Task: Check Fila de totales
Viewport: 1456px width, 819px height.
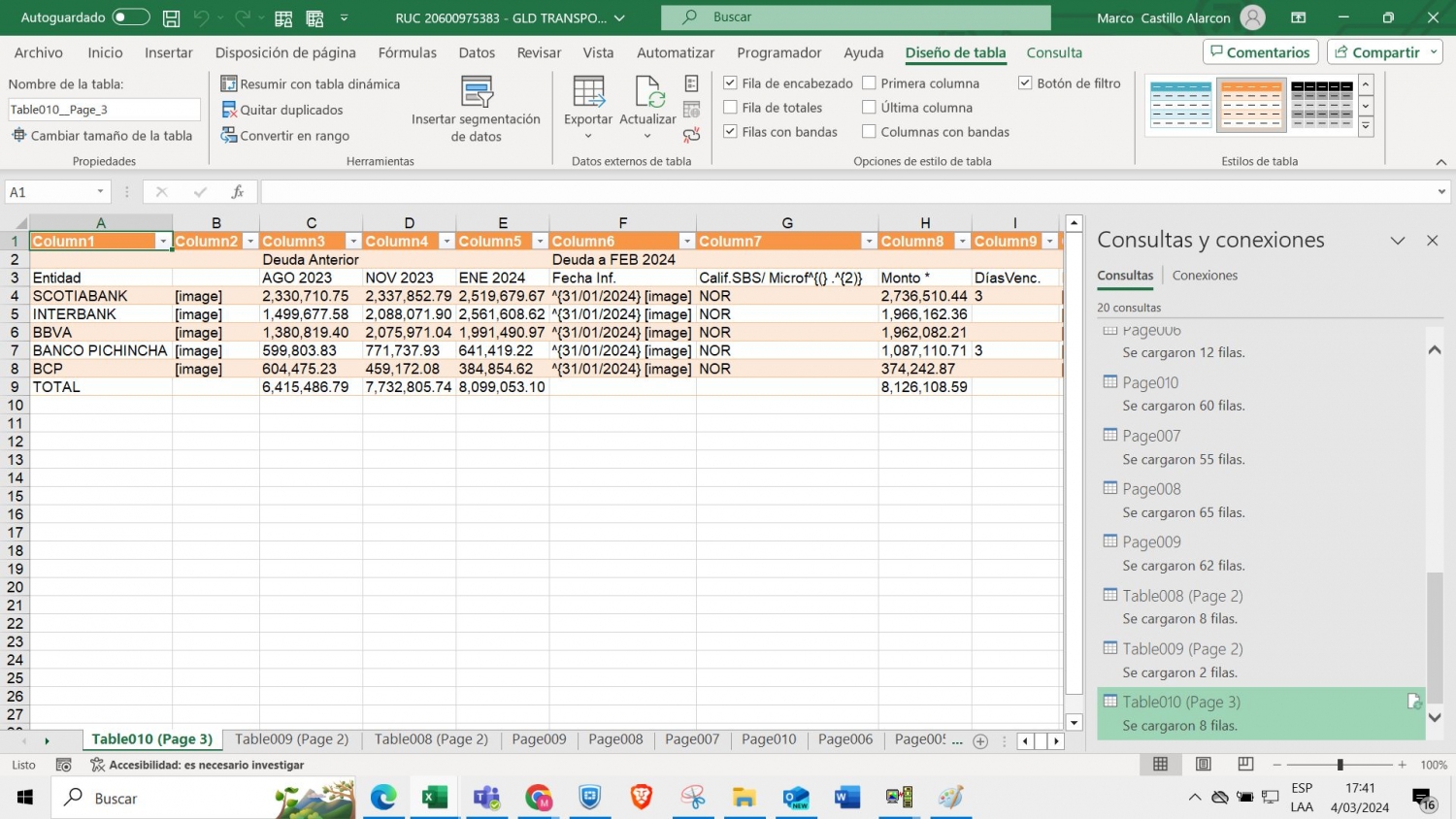Action: (730, 108)
